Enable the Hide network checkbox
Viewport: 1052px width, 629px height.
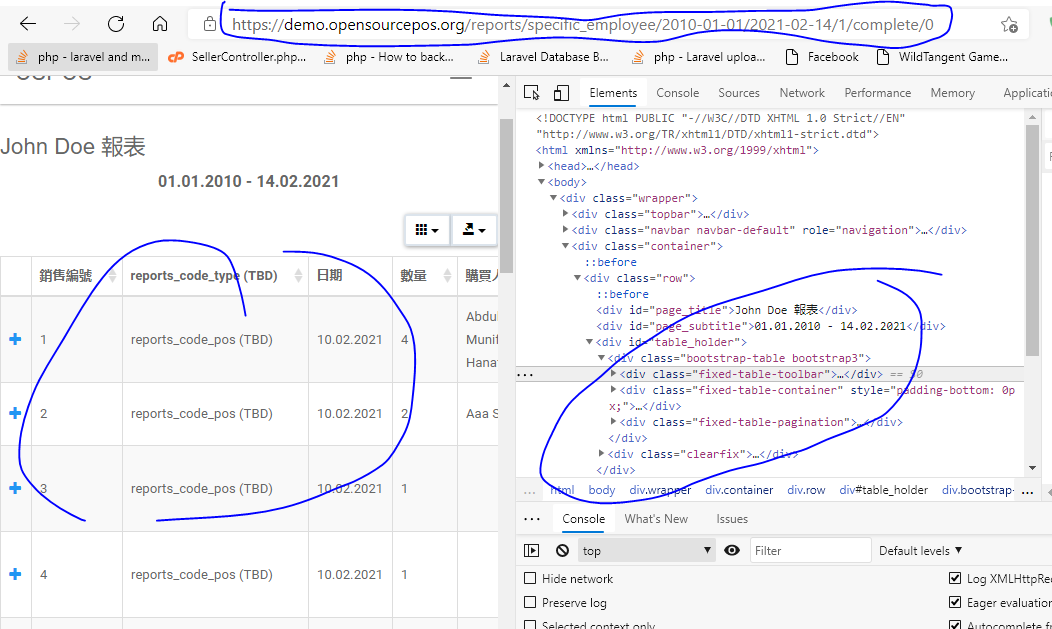tap(530, 578)
